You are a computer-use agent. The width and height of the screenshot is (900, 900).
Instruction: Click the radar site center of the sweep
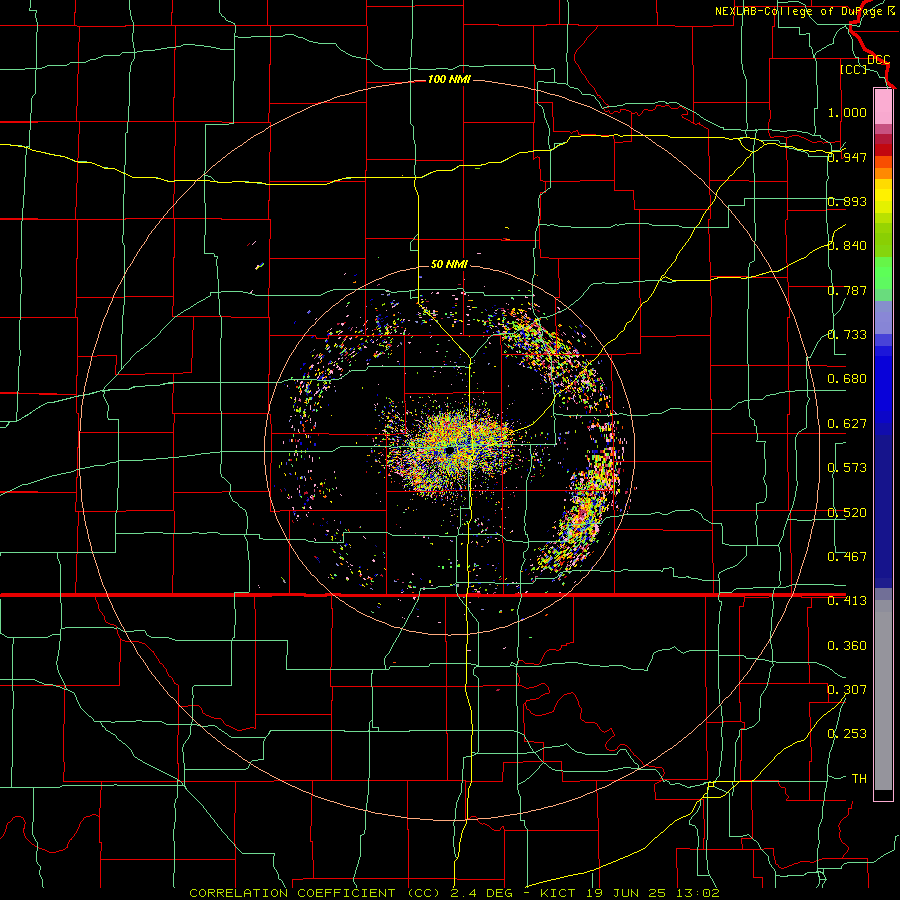tap(449, 450)
